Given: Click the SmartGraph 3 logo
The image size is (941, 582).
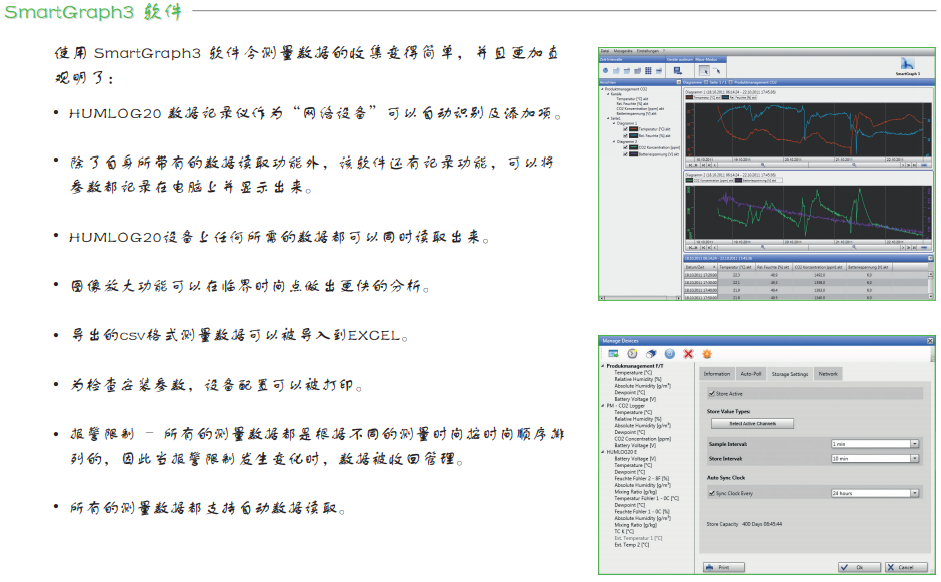Looking at the screenshot, I should [x=907, y=65].
